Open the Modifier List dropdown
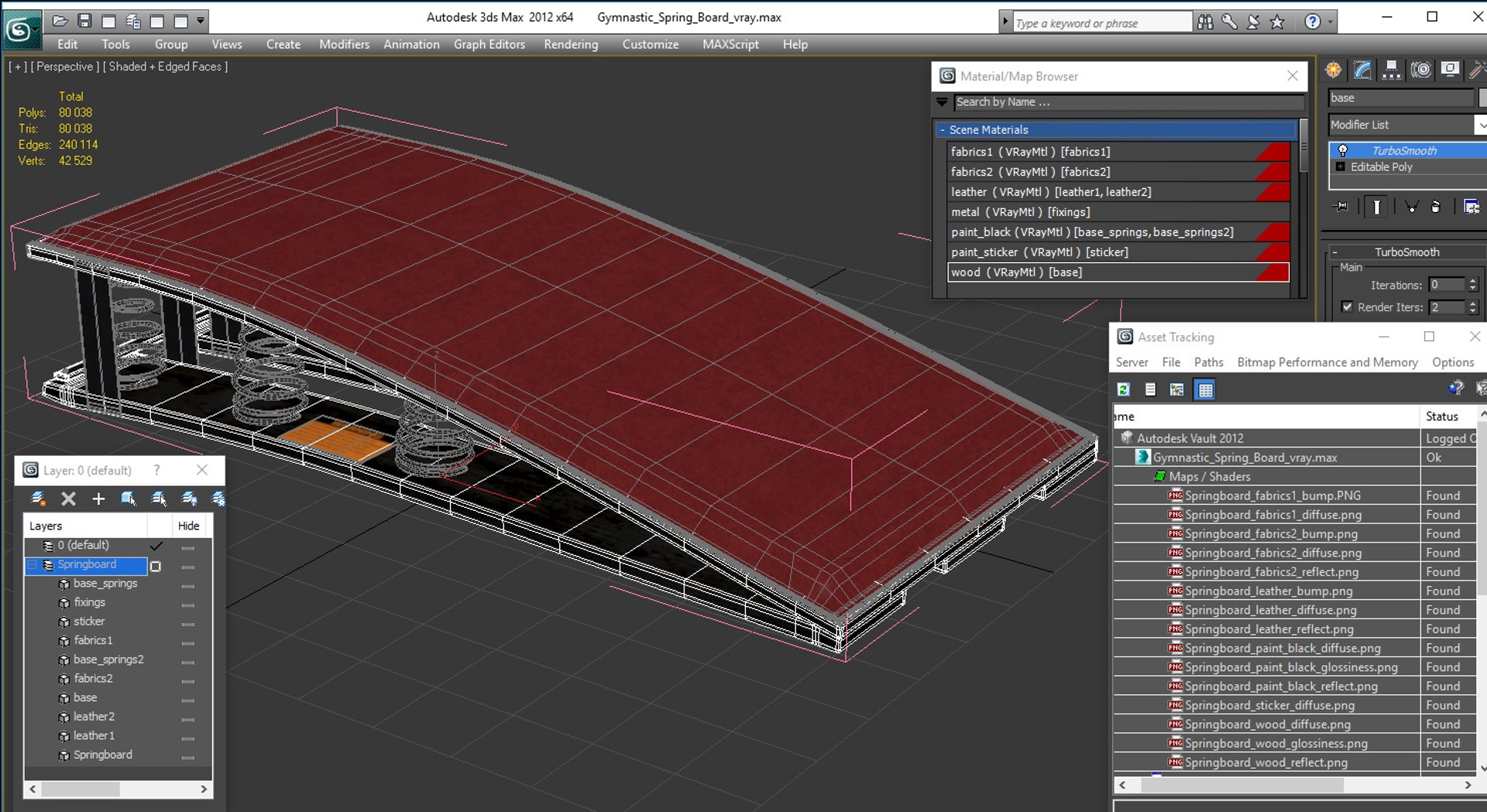Viewport: 1487px width, 812px height. point(1480,125)
